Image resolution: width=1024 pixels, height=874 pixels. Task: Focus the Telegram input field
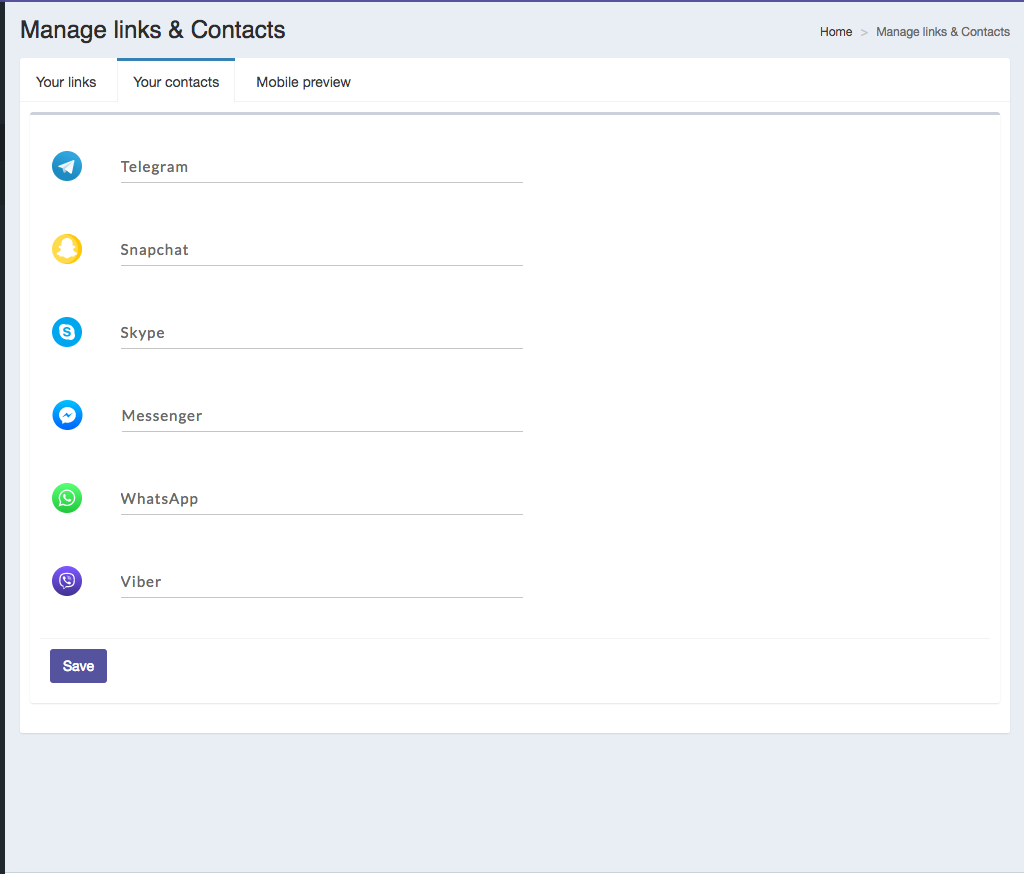pyautogui.click(x=321, y=167)
